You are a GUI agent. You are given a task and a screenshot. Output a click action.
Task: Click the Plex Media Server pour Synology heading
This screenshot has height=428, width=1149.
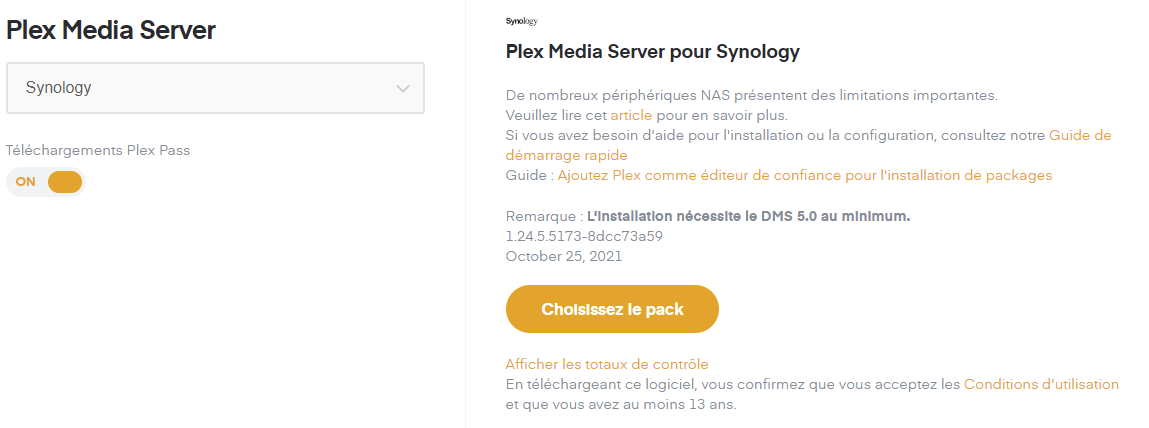click(652, 53)
